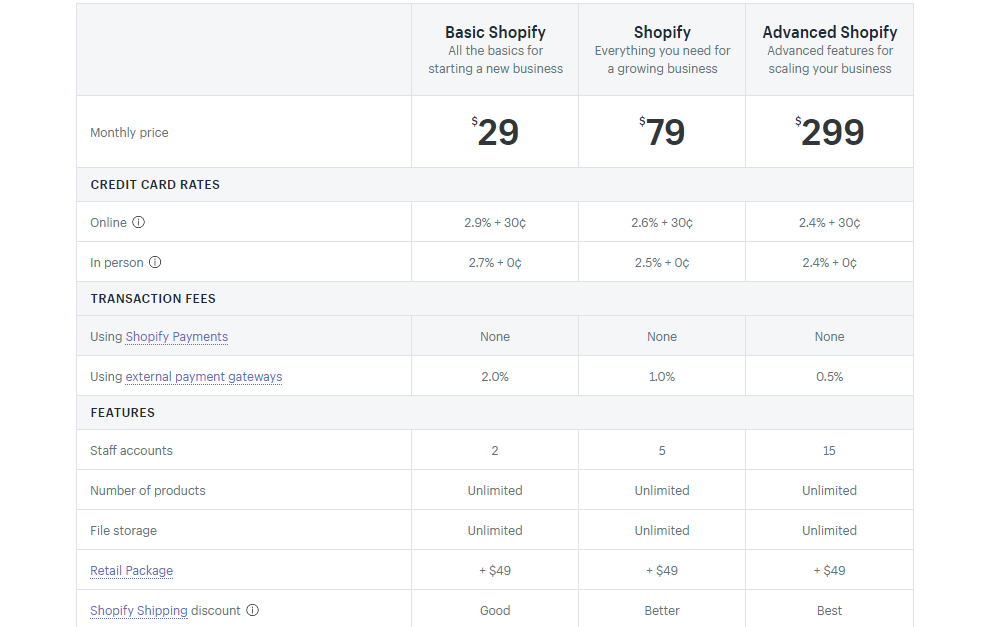The height and width of the screenshot is (627, 1000).
Task: Click the staff accounts value 2
Action: (x=495, y=451)
